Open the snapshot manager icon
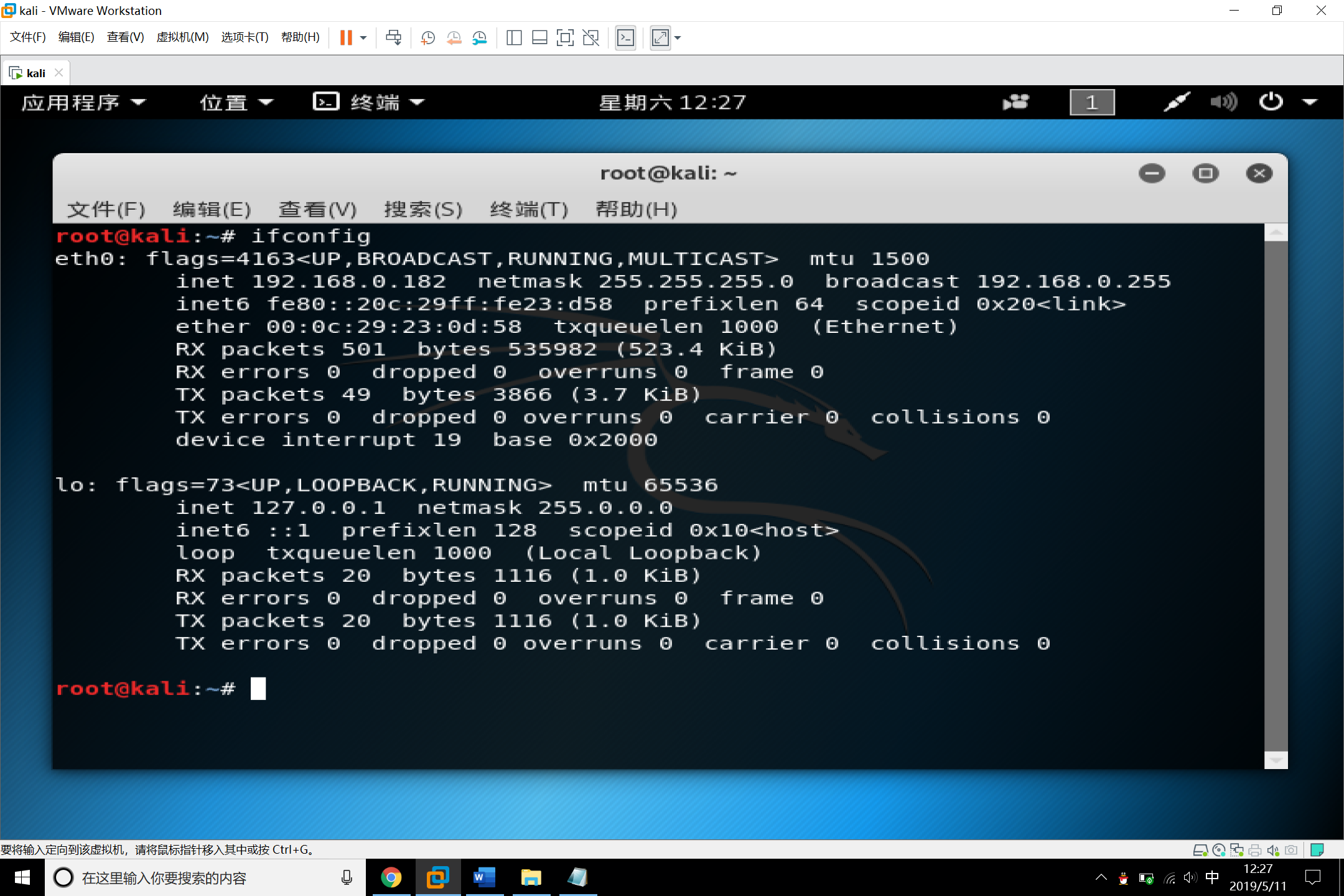 tap(479, 38)
